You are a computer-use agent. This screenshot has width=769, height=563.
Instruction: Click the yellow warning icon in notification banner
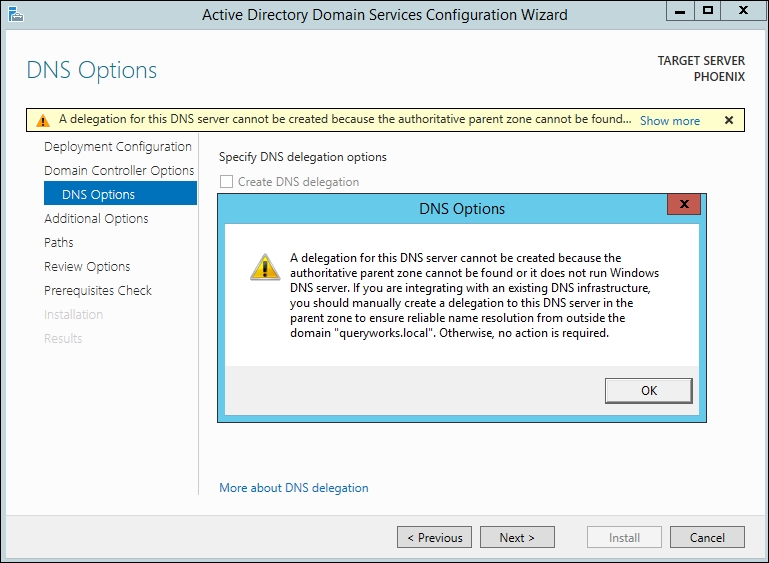42,120
